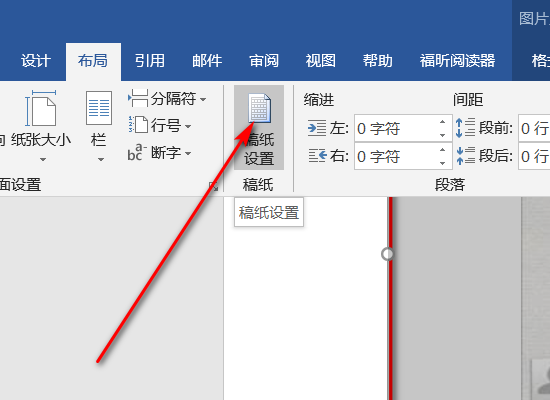Image resolution: width=550 pixels, height=400 pixels.
Task: Expand the 行号 line numbers dropdown
Action: tap(188, 126)
